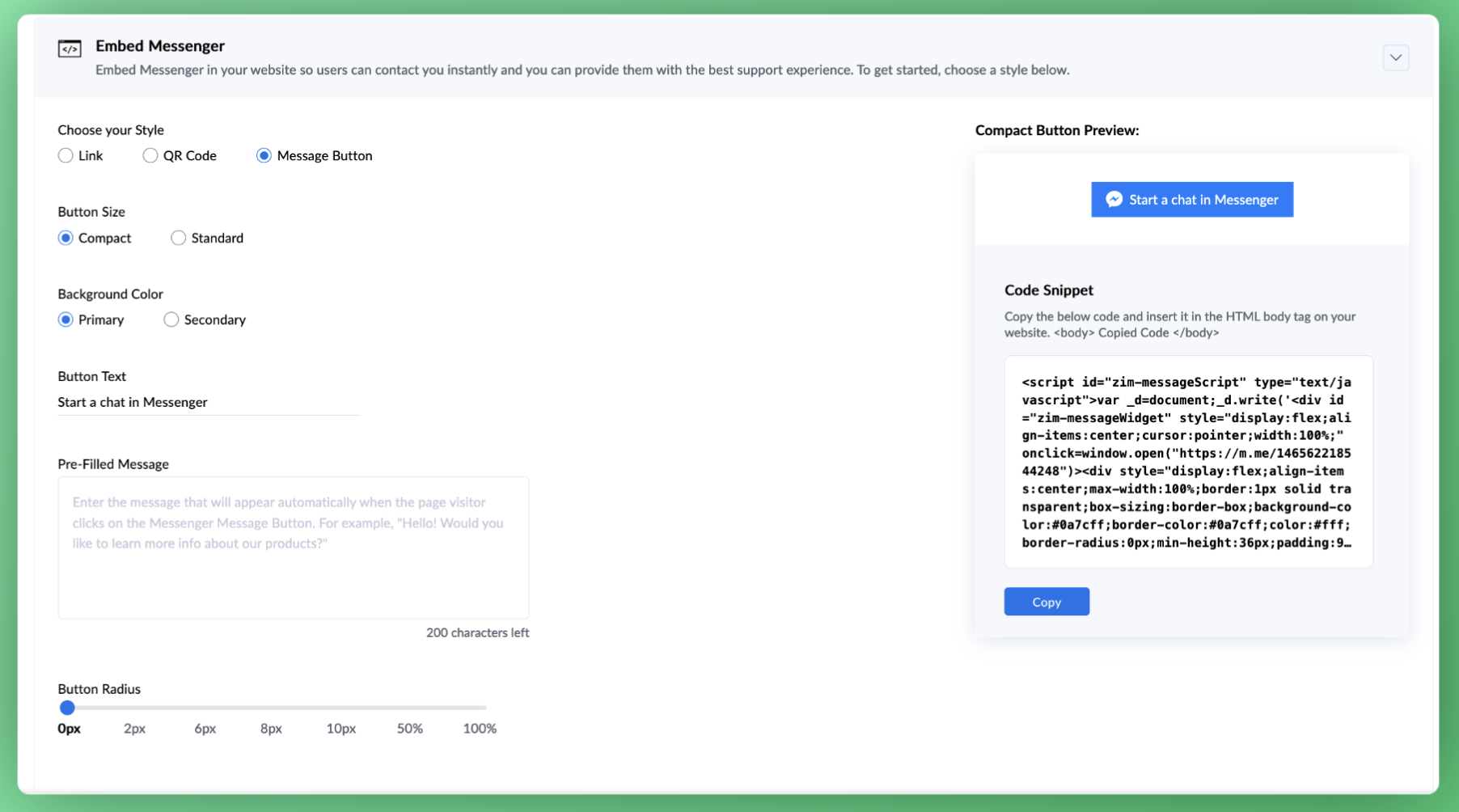The width and height of the screenshot is (1459, 812).
Task: Click the Button Text input field
Action: [x=209, y=402]
